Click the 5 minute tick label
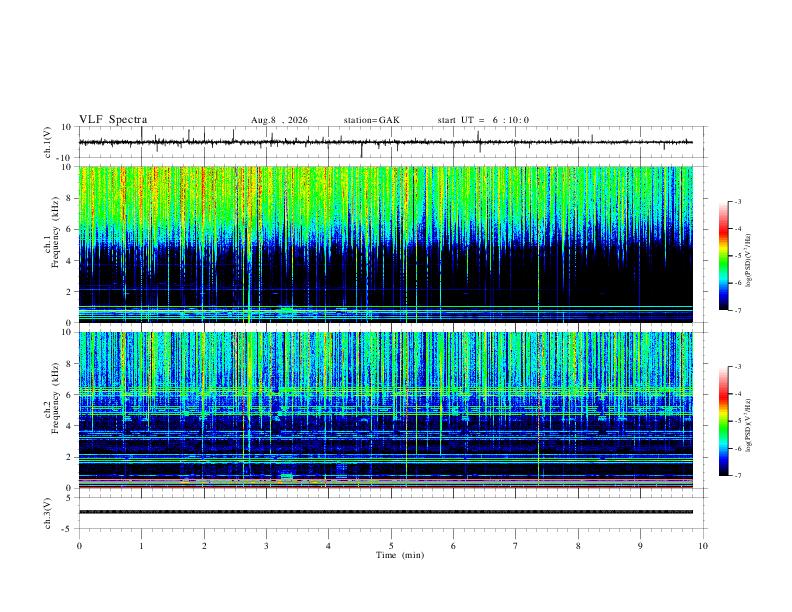This screenshot has width=792, height=612. pyautogui.click(x=391, y=546)
